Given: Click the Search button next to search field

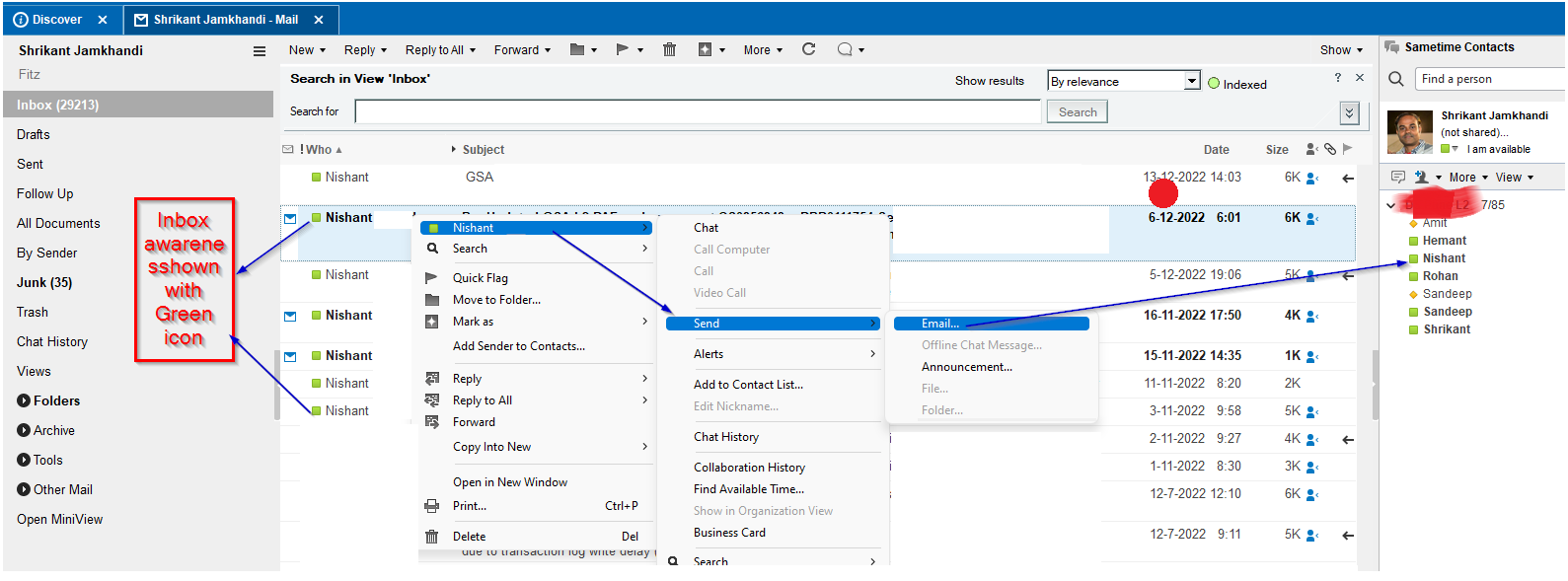Looking at the screenshot, I should click(x=1077, y=112).
